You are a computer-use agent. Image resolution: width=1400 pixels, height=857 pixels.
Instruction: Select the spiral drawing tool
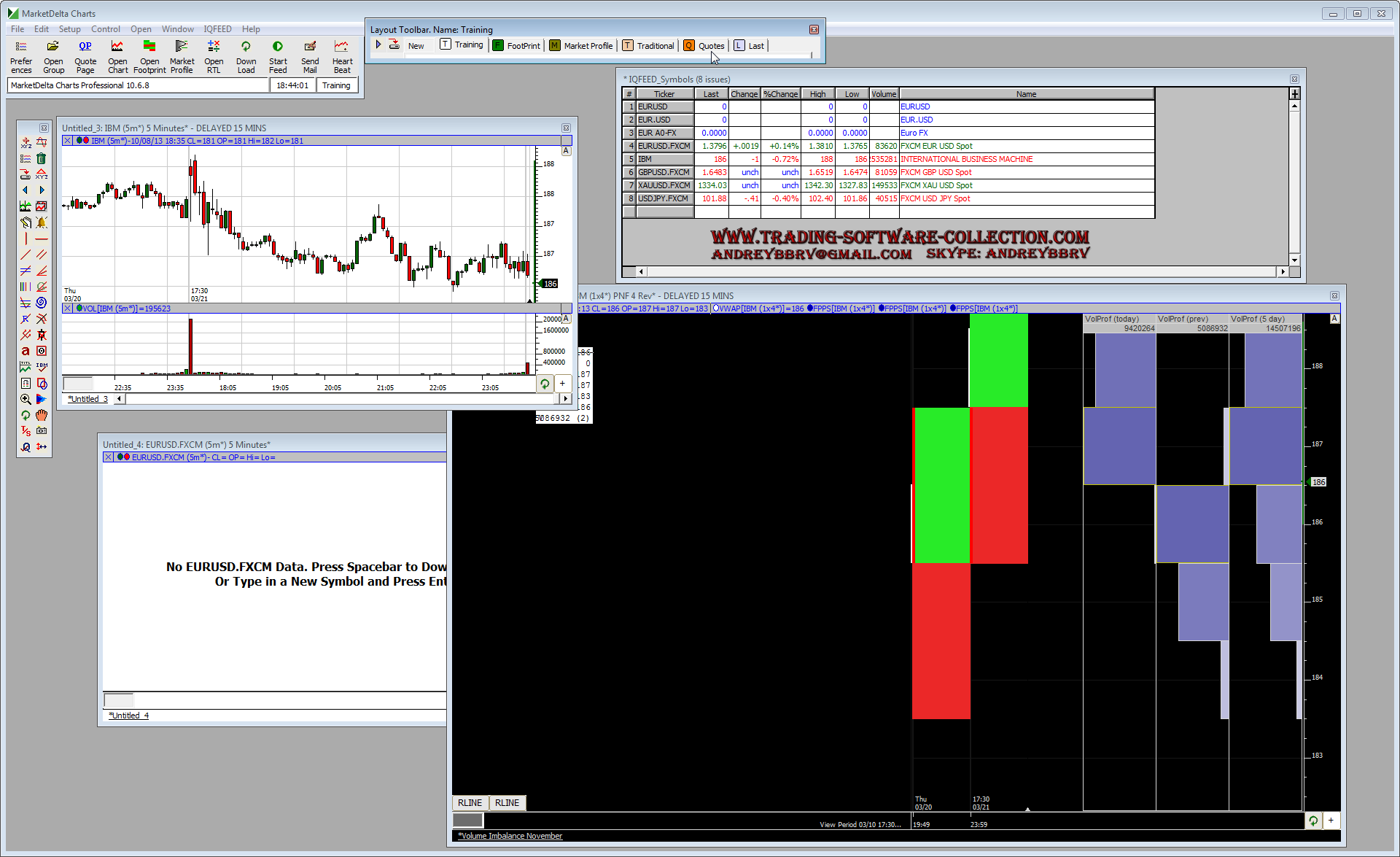(42, 303)
